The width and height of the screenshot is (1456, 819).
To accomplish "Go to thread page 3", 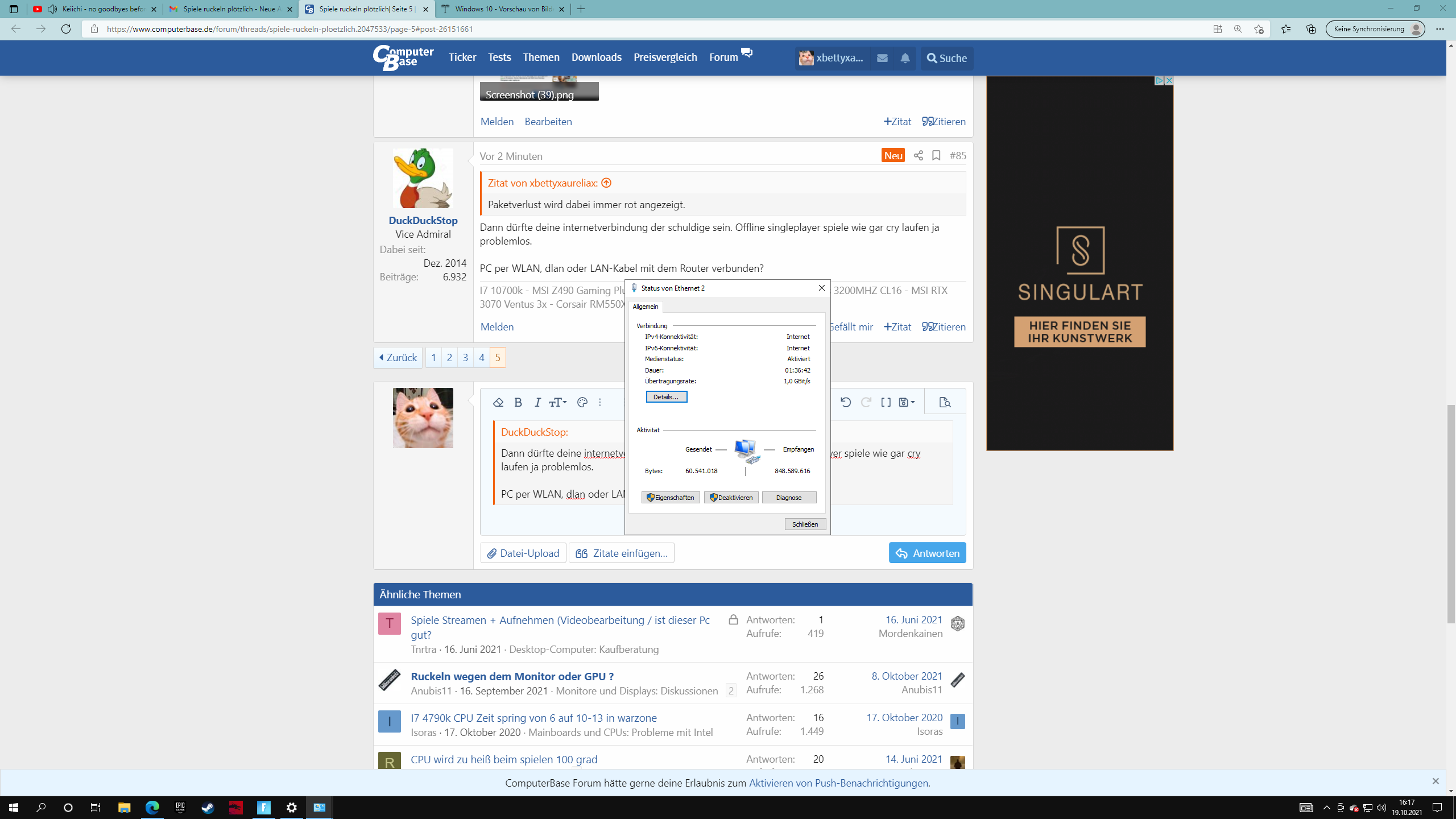I will click(x=465, y=357).
